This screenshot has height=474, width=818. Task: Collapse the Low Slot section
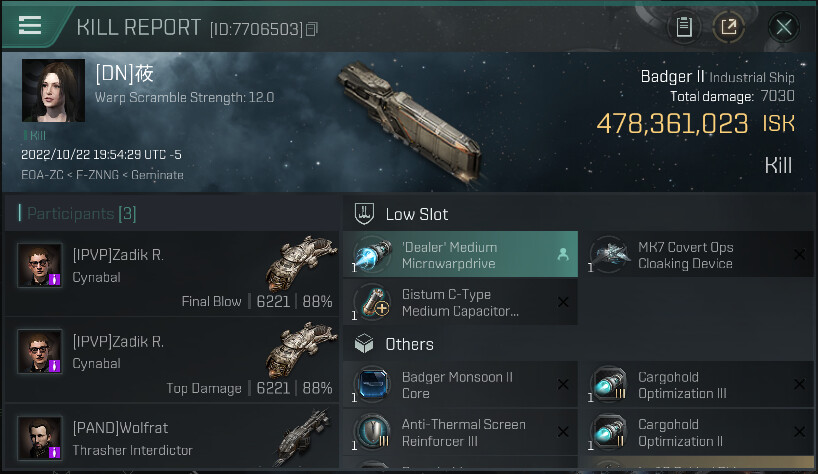[417, 214]
